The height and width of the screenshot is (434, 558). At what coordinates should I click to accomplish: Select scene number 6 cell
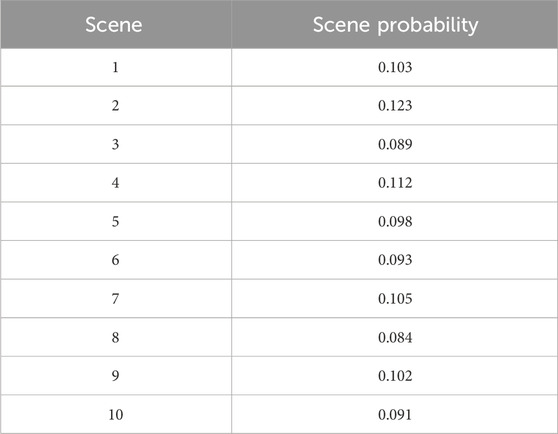pyautogui.click(x=116, y=260)
